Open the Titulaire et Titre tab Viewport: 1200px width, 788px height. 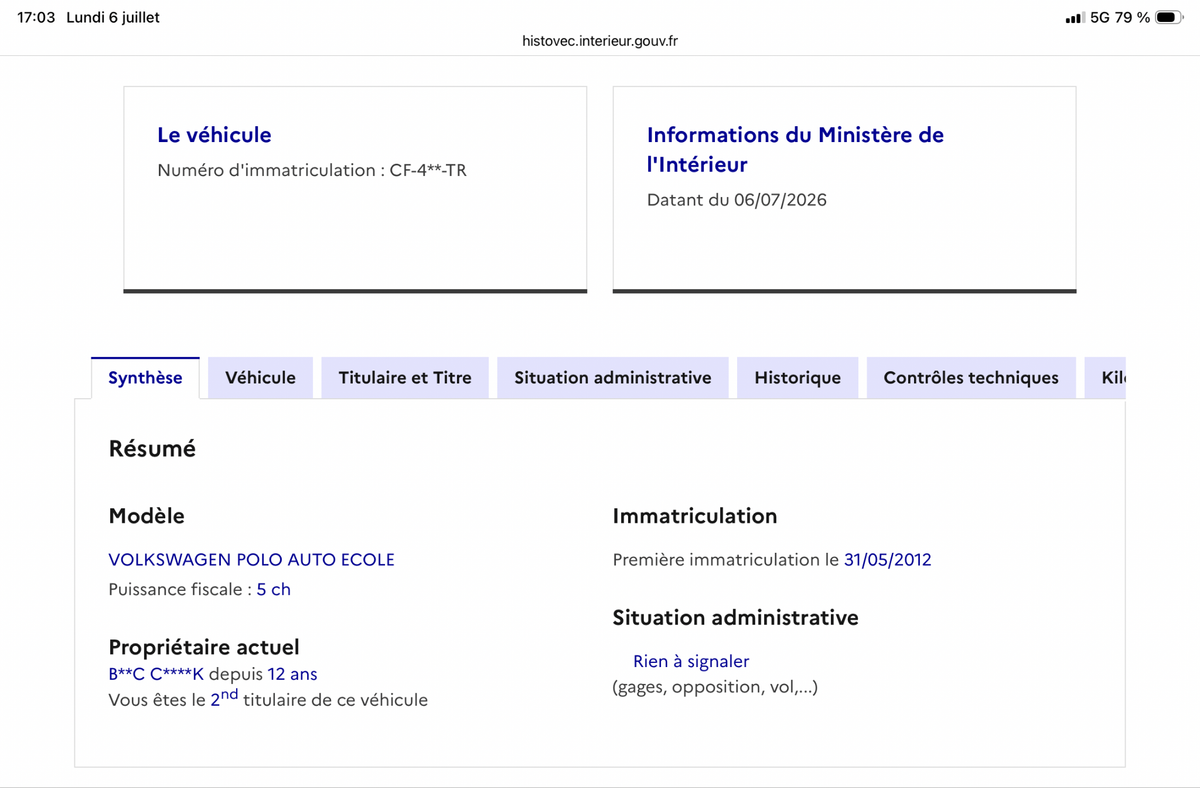(405, 377)
